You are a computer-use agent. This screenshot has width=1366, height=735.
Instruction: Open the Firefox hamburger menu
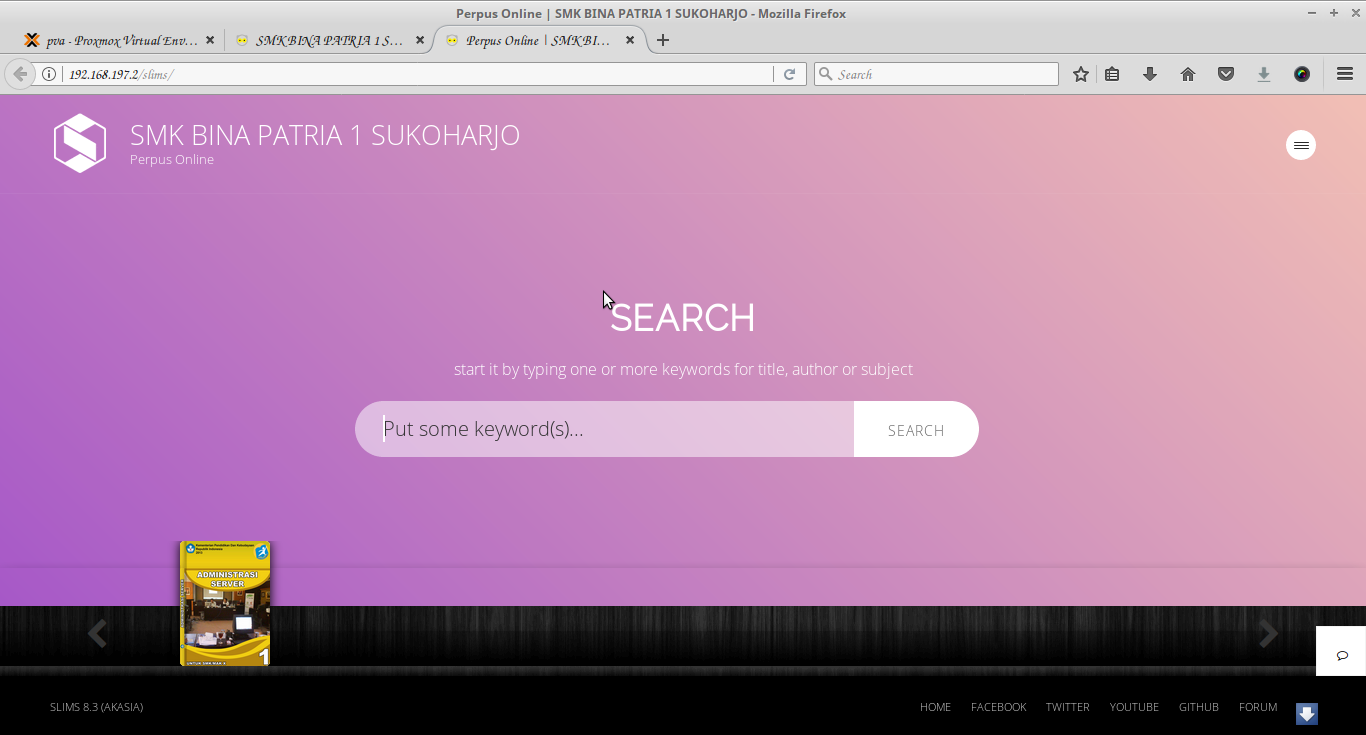(1345, 74)
